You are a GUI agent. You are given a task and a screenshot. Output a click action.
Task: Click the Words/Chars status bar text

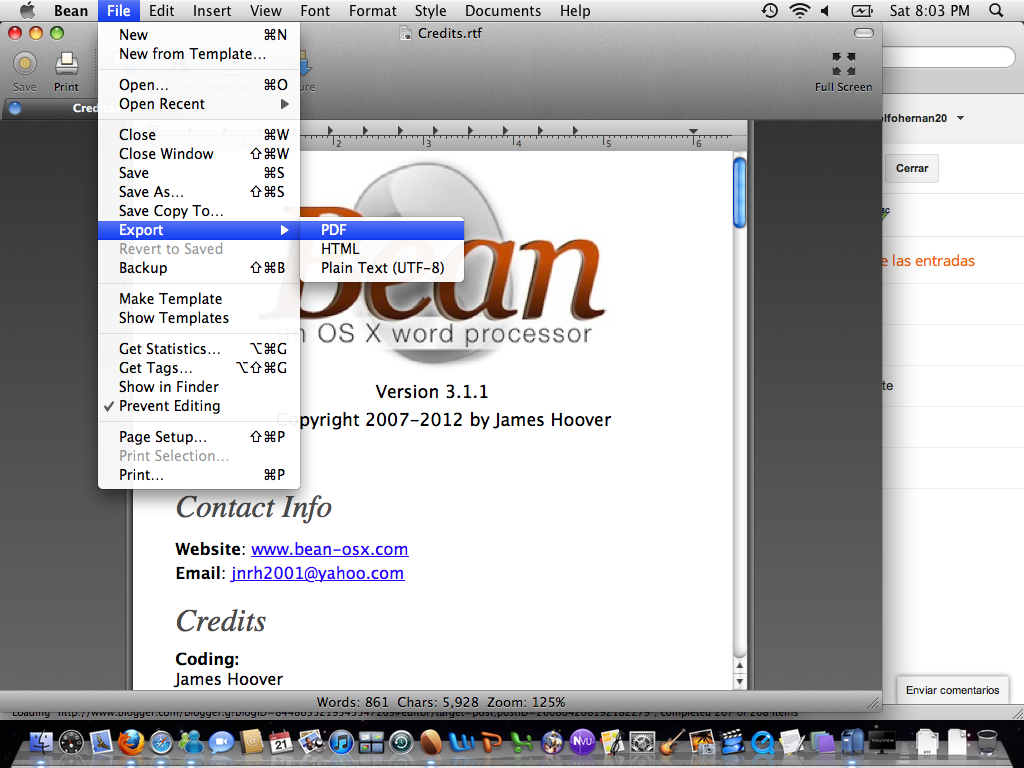(441, 702)
